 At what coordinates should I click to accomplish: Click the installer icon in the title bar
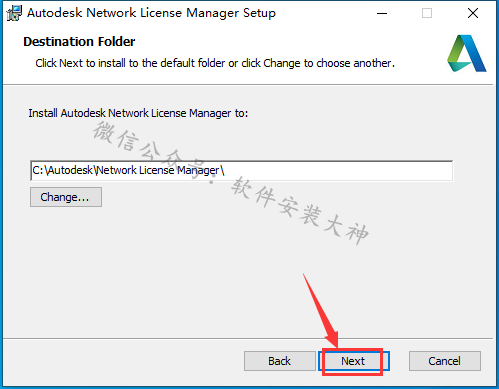pos(14,13)
